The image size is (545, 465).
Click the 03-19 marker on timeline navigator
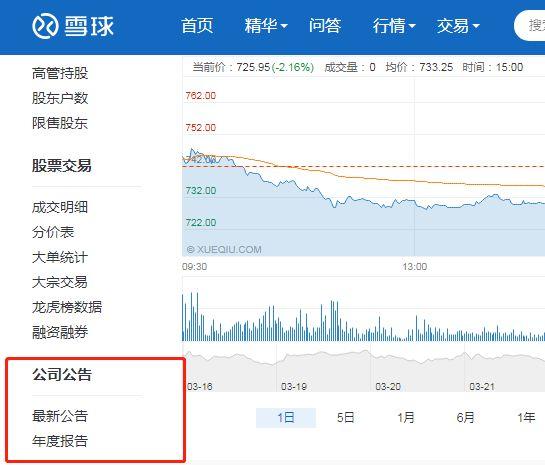(294, 386)
